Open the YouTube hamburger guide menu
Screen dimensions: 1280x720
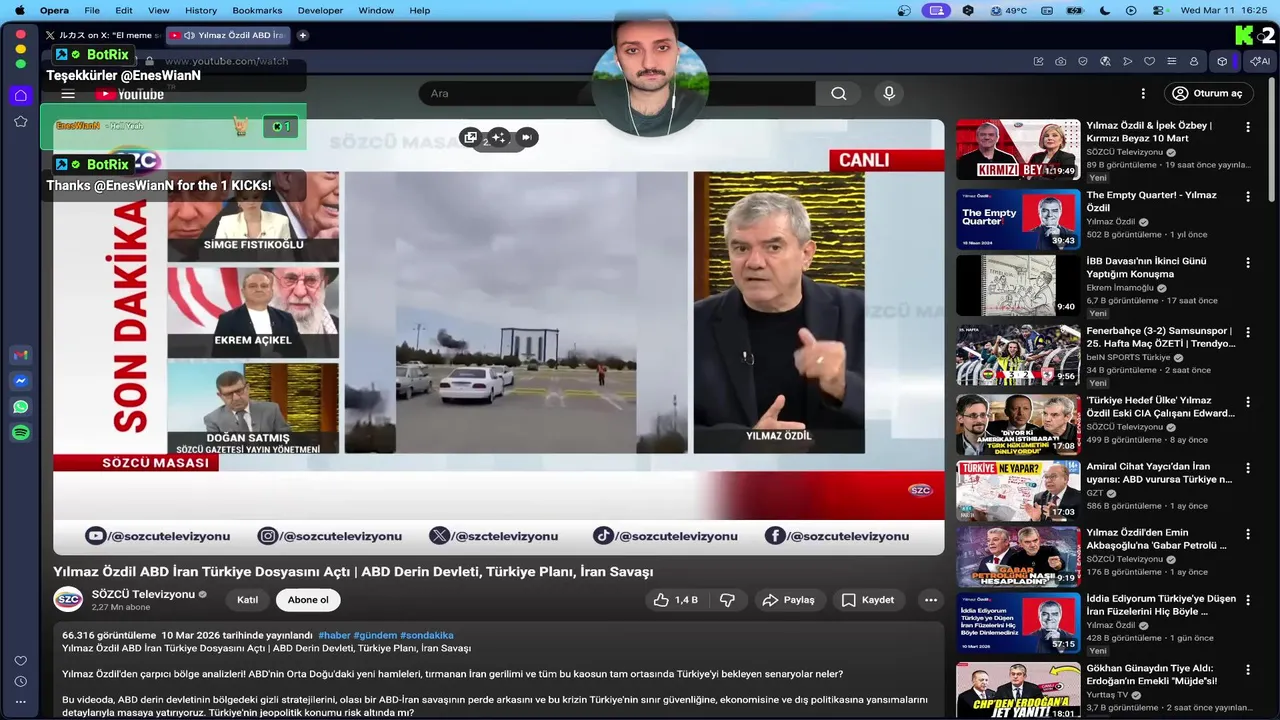click(x=68, y=94)
